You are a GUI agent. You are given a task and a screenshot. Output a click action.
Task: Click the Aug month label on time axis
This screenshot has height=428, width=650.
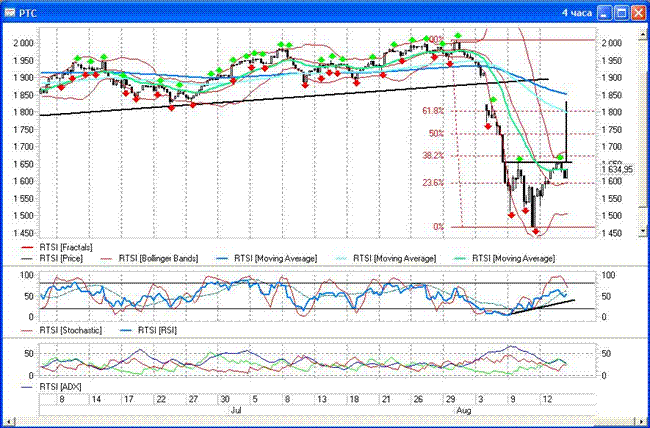463,411
